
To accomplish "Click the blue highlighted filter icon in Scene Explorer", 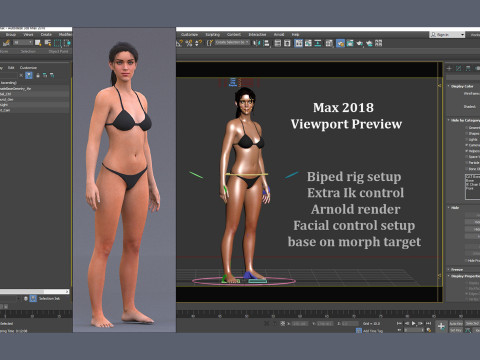I will [29, 75].
